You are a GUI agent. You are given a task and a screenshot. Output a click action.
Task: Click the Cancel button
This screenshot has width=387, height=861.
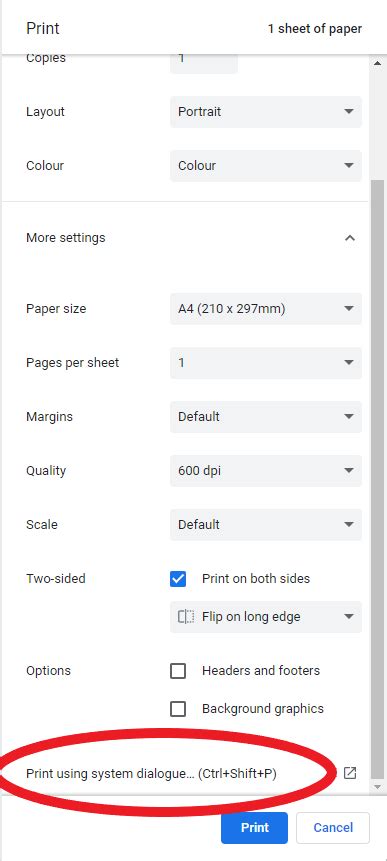point(333,828)
